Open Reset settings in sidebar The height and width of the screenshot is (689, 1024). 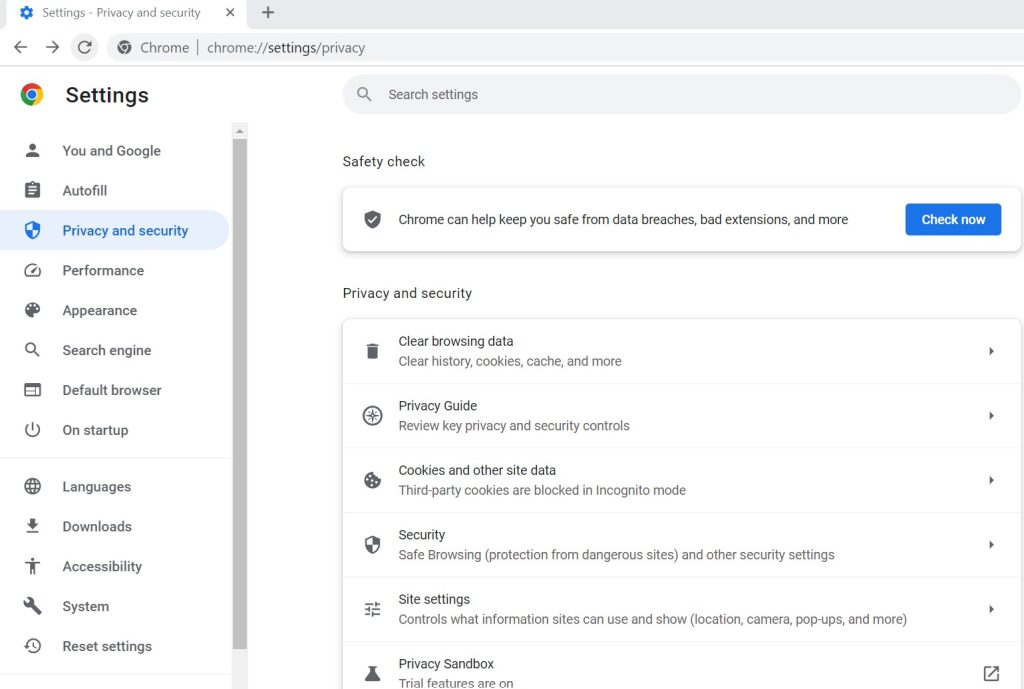click(x=107, y=646)
